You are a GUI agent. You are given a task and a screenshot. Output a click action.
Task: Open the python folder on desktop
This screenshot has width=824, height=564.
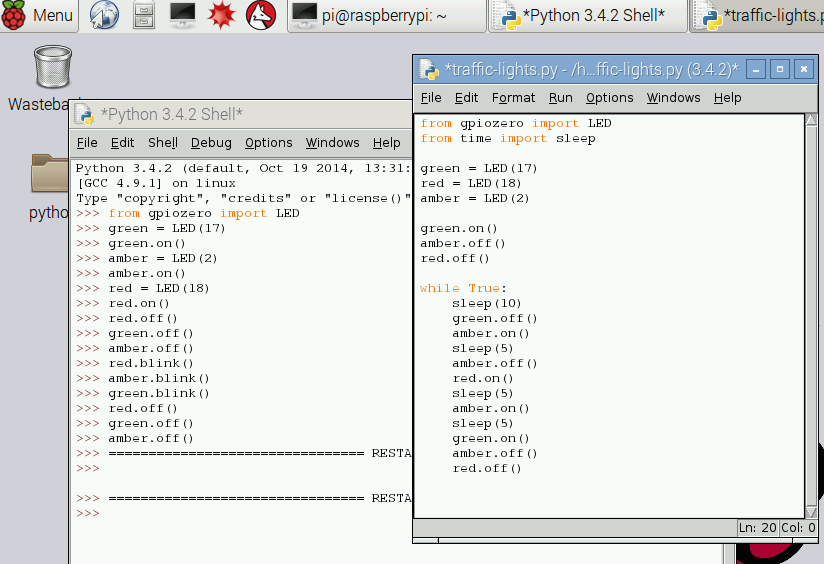coord(48,175)
